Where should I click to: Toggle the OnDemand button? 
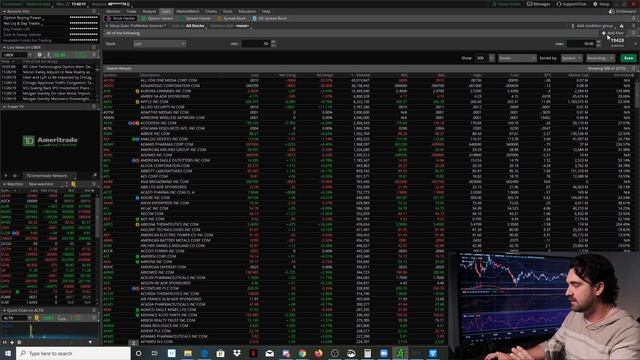623,11
